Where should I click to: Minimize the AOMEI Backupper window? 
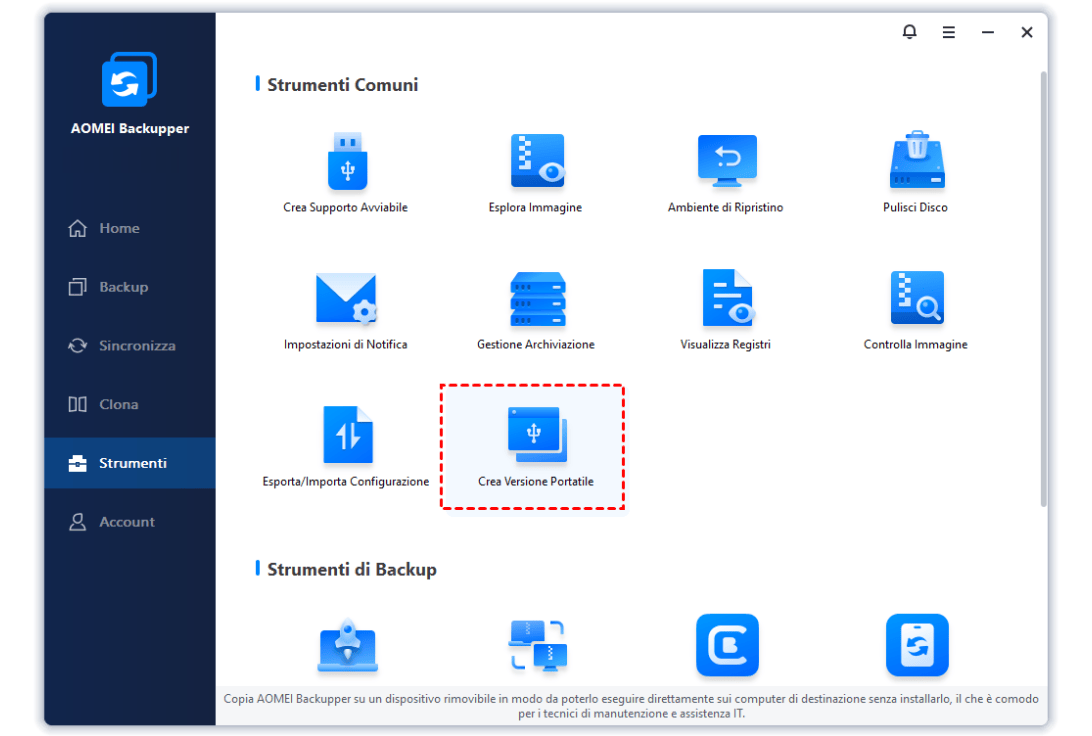pyautogui.click(x=988, y=32)
